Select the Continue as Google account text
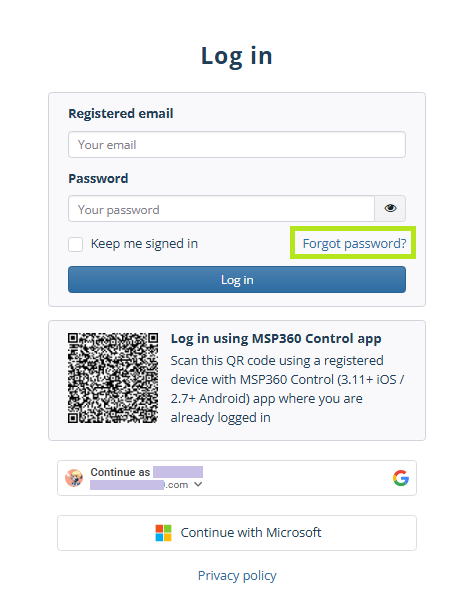 (147, 478)
